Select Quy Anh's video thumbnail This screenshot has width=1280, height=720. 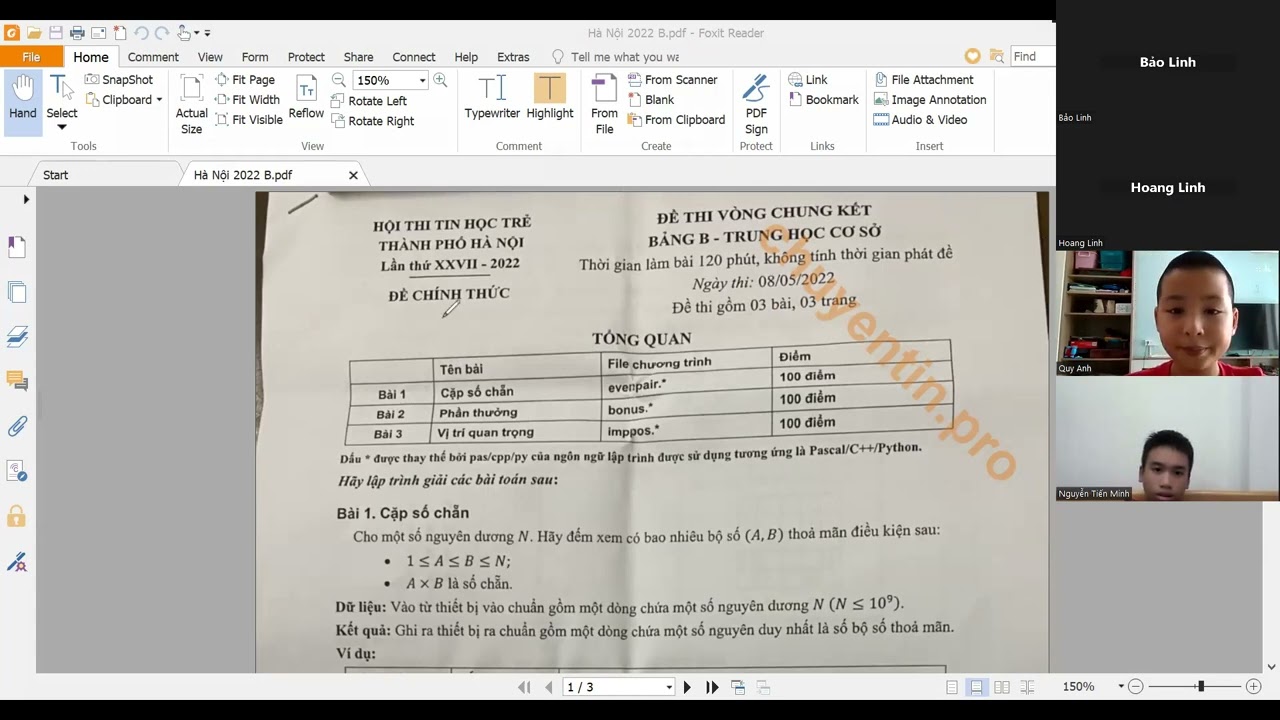click(1167, 313)
